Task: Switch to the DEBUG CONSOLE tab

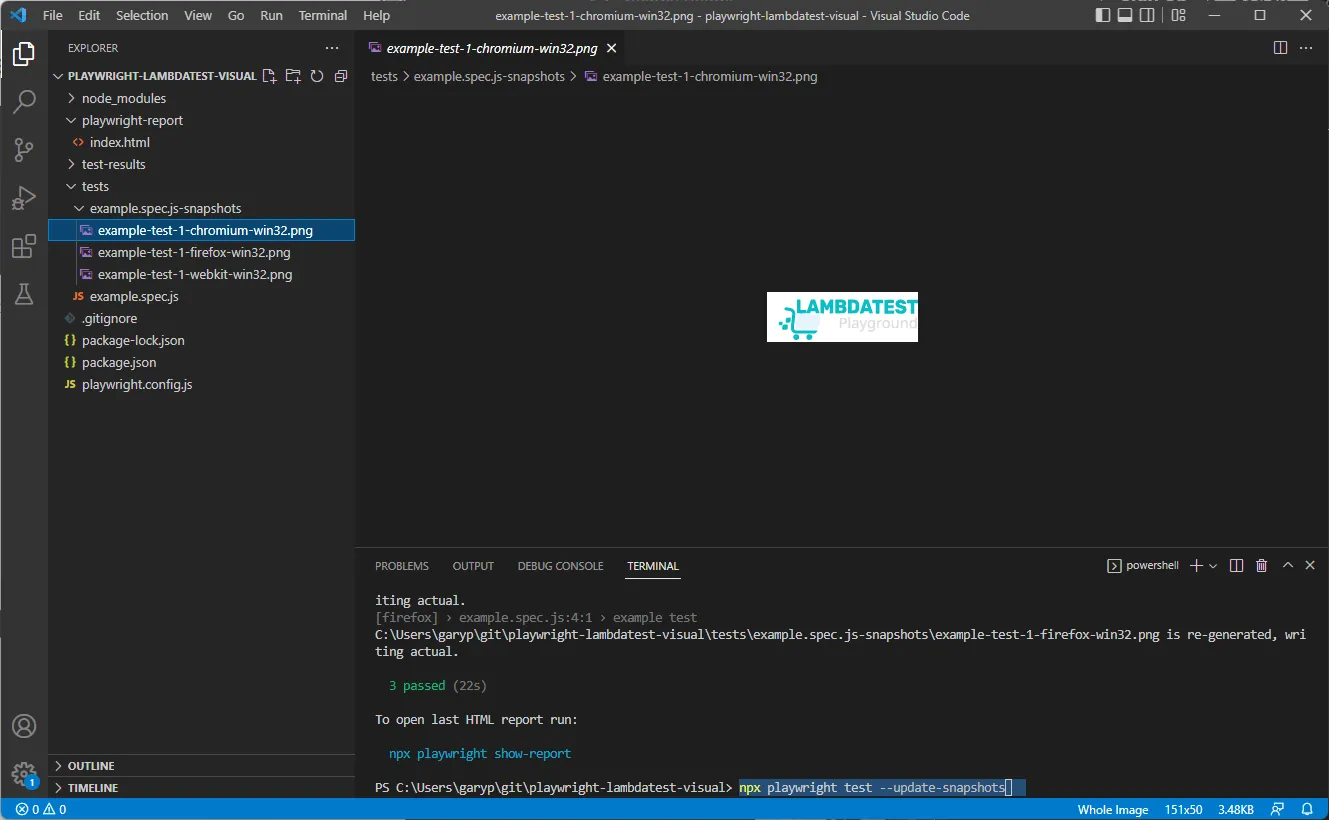Action: point(560,566)
